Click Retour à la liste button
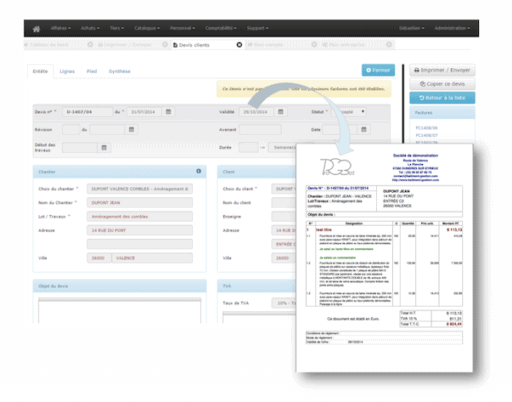Image resolution: width=512 pixels, height=402 pixels. 442,98
